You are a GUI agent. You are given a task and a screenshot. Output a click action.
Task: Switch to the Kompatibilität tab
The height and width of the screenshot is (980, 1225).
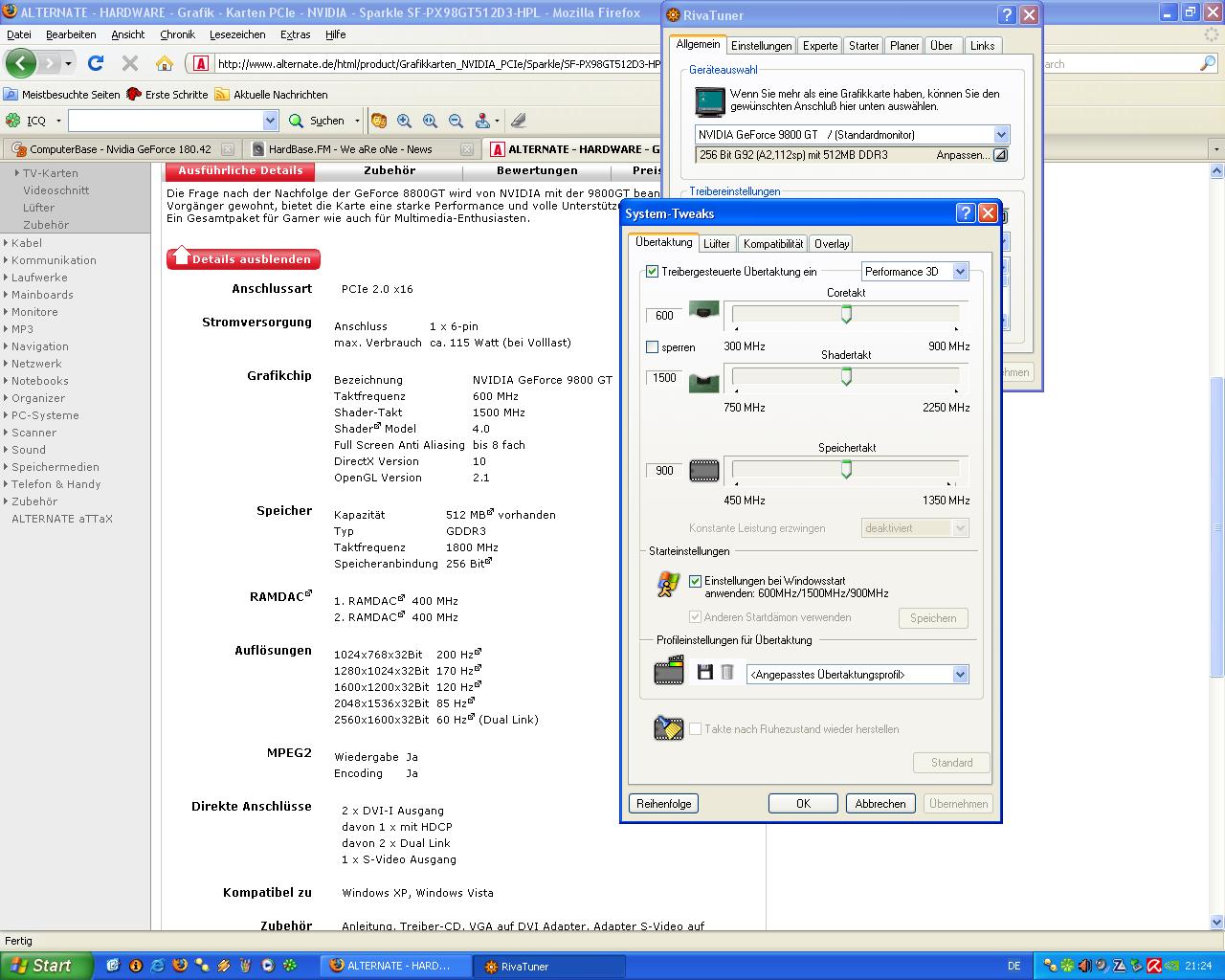(773, 244)
